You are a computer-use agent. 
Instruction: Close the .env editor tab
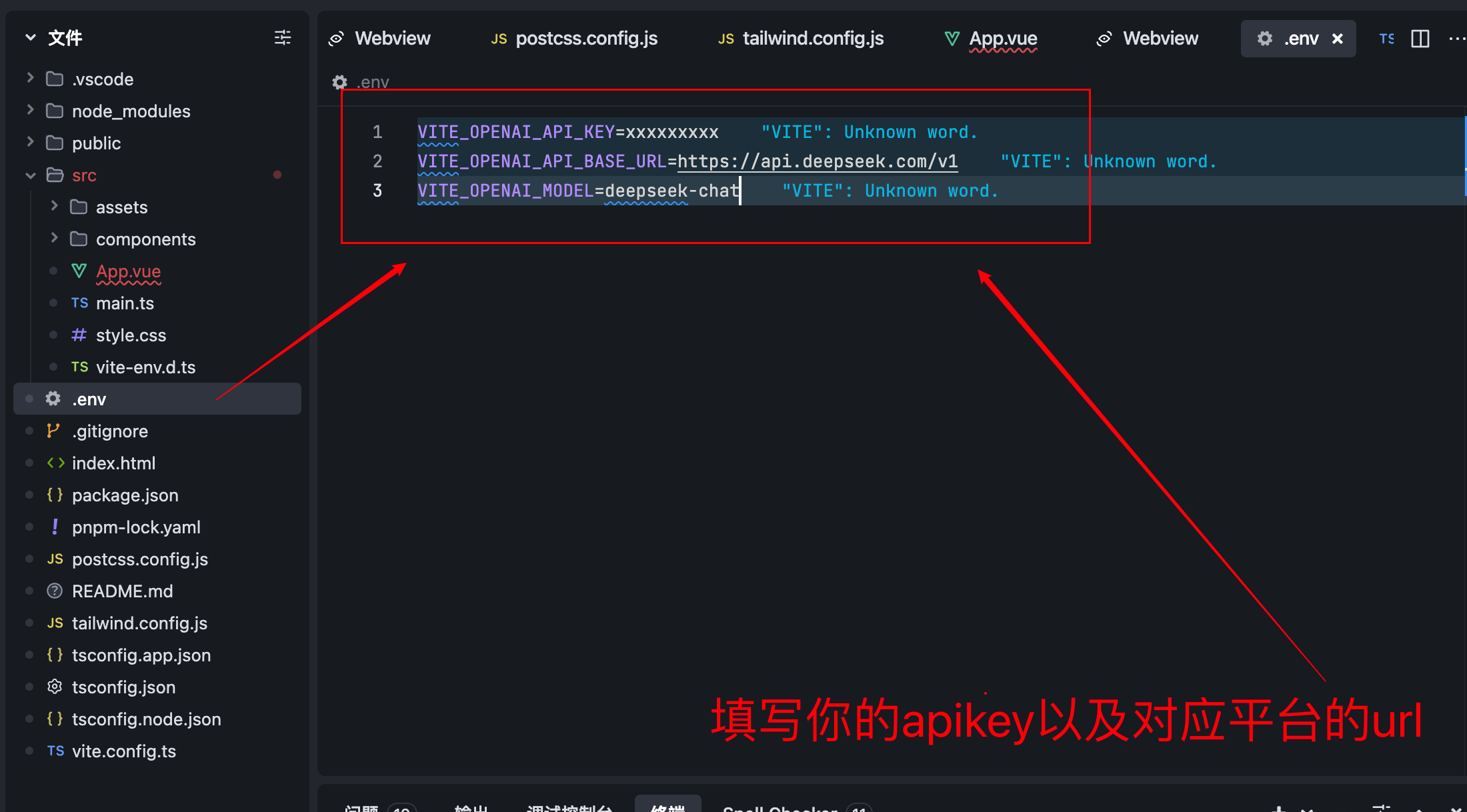[x=1338, y=38]
